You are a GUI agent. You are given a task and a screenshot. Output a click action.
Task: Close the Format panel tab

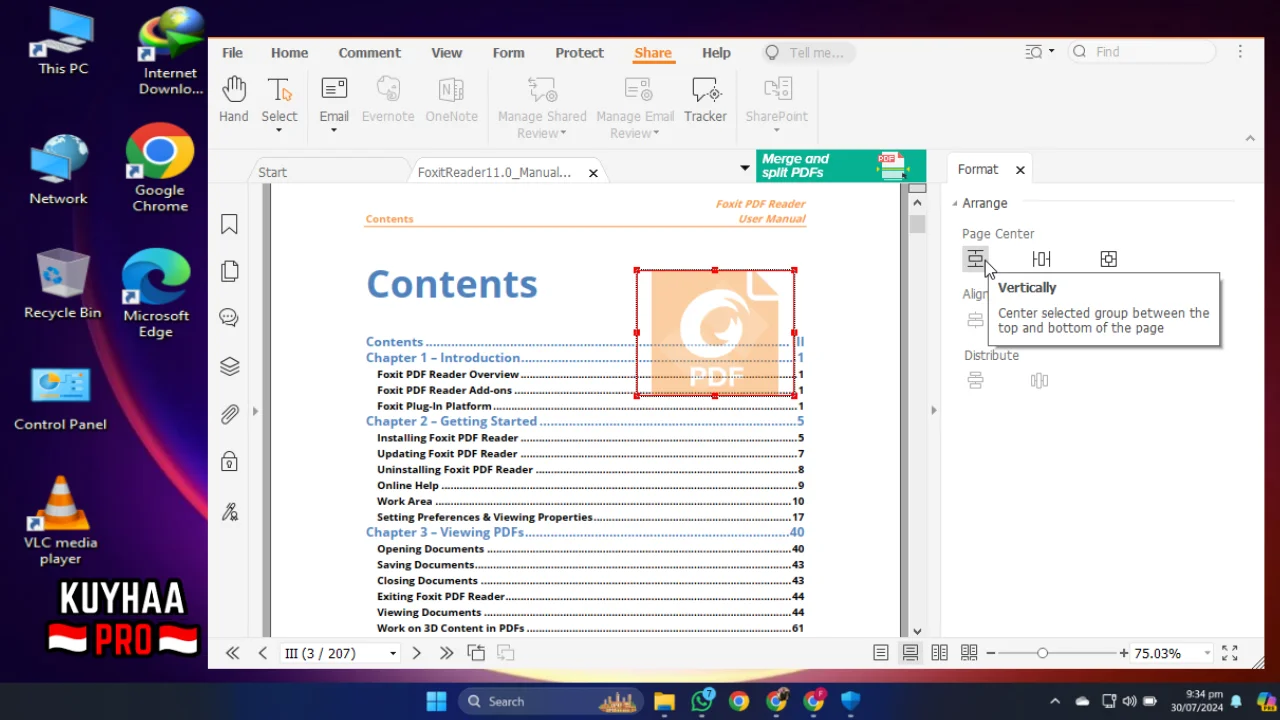click(x=1020, y=170)
